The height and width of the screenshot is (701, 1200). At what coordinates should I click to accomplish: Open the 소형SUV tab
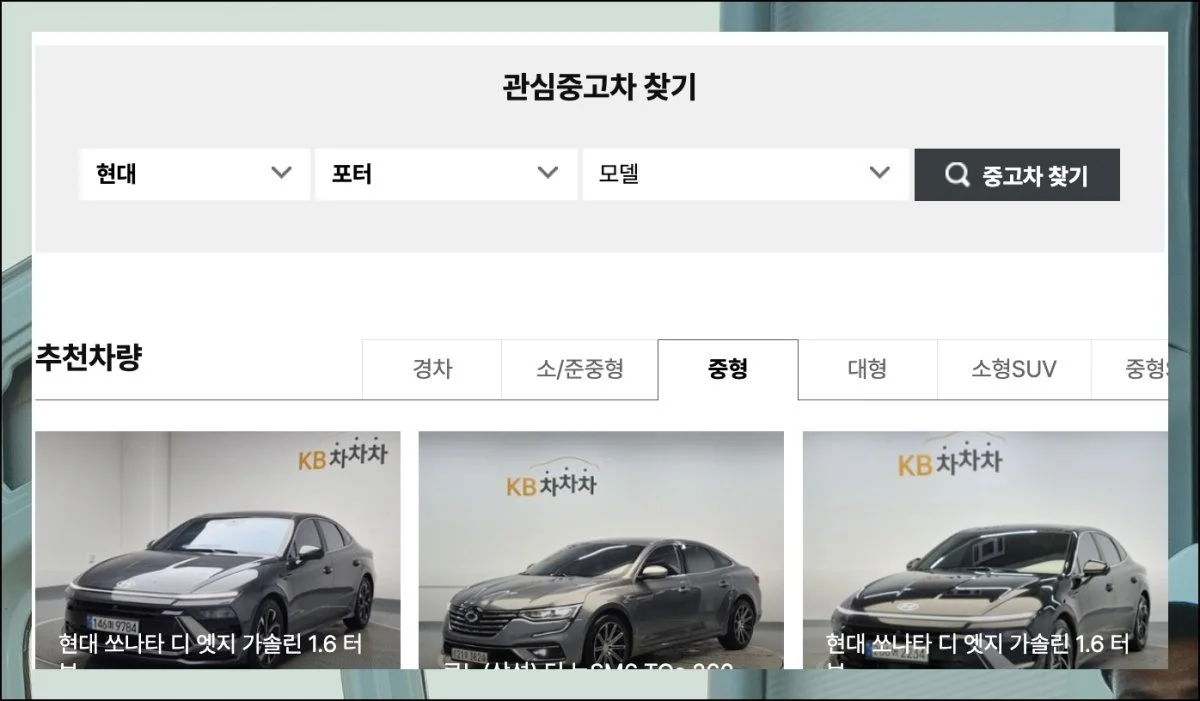coord(1014,369)
